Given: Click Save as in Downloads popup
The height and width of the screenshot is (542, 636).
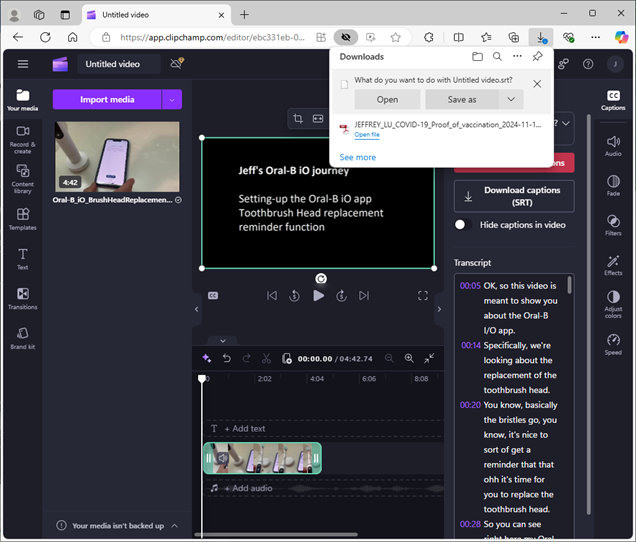Looking at the screenshot, I should point(462,99).
